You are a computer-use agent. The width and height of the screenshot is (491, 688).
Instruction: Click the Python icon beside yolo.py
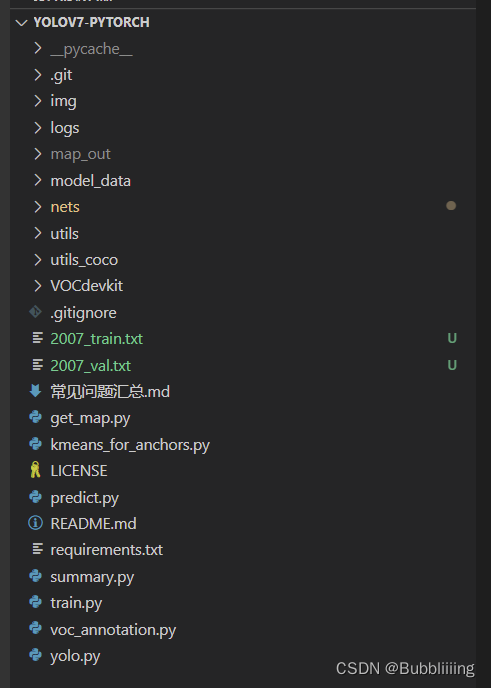(x=36, y=655)
